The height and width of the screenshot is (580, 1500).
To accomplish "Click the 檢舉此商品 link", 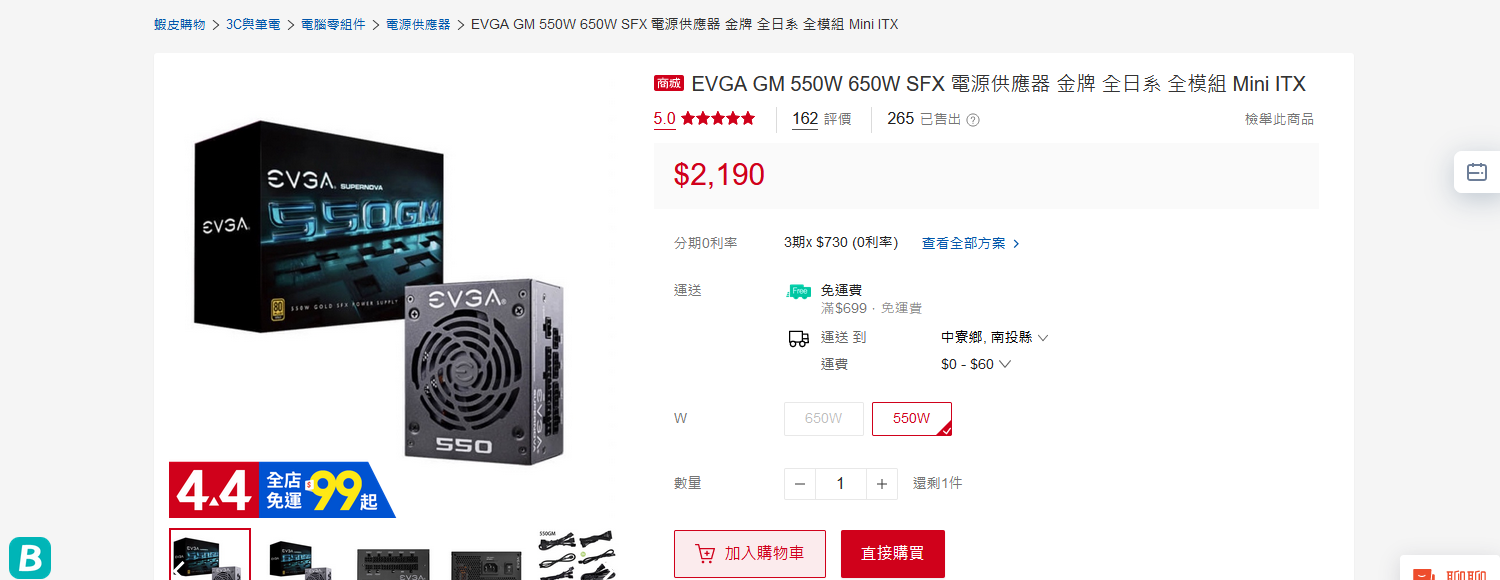I will 1279,119.
